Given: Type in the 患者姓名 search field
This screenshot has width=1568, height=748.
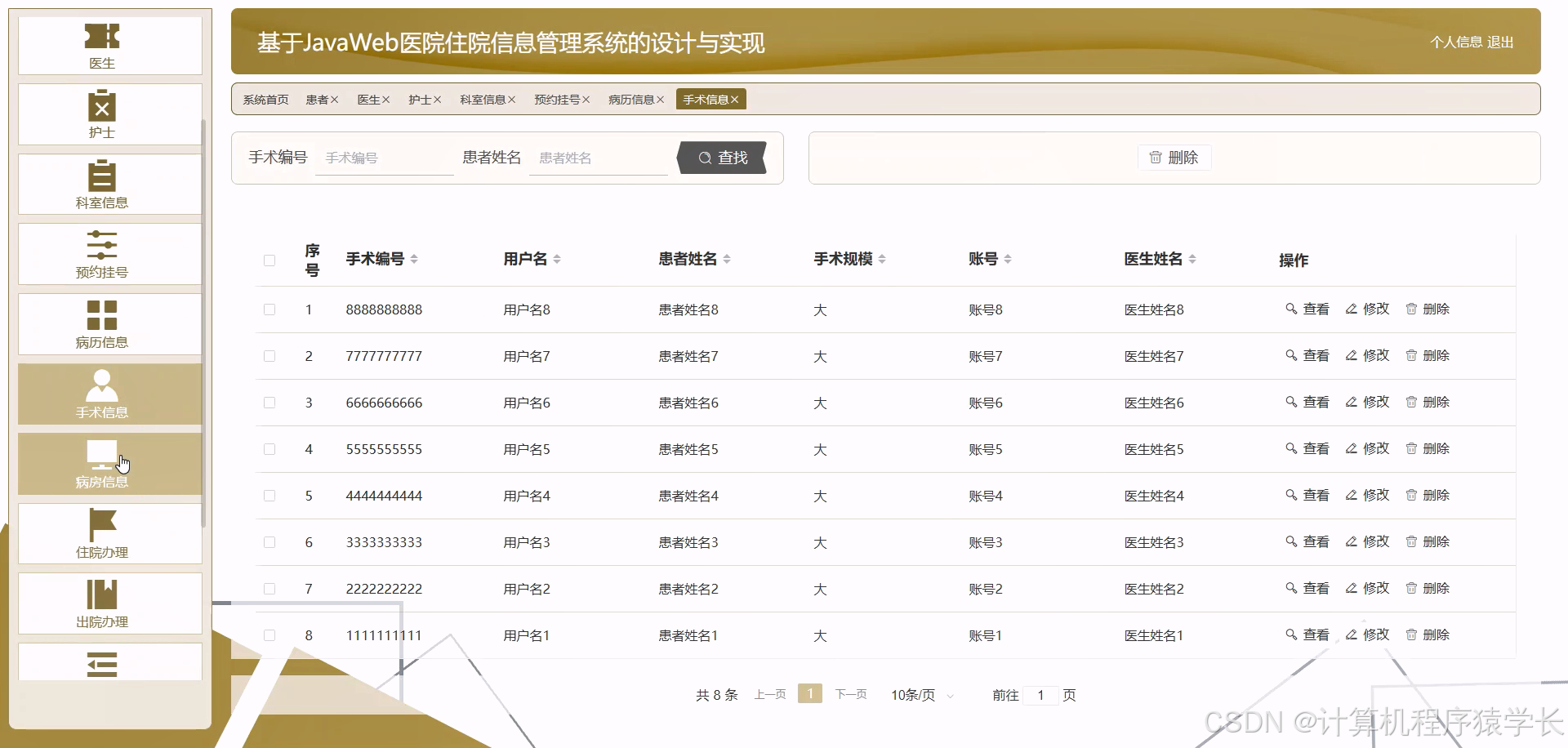Looking at the screenshot, I should (x=599, y=158).
